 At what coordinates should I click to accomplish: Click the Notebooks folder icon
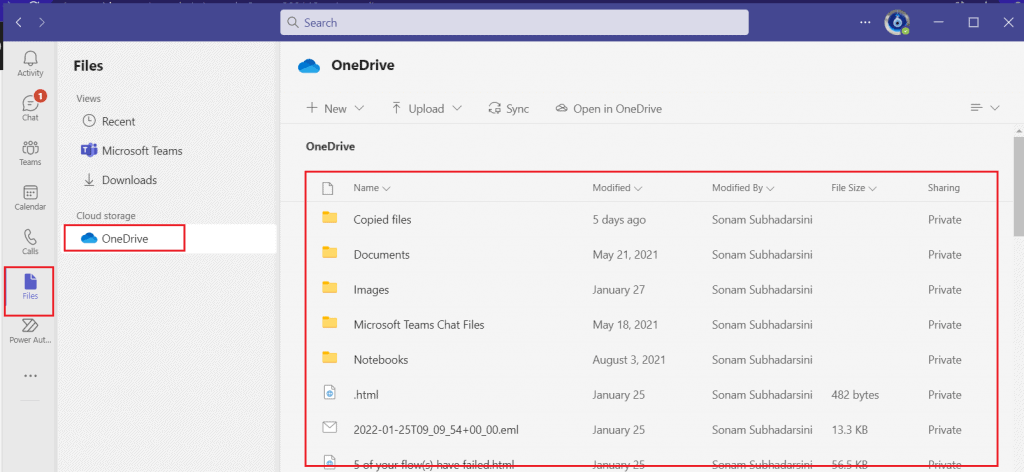click(x=330, y=358)
